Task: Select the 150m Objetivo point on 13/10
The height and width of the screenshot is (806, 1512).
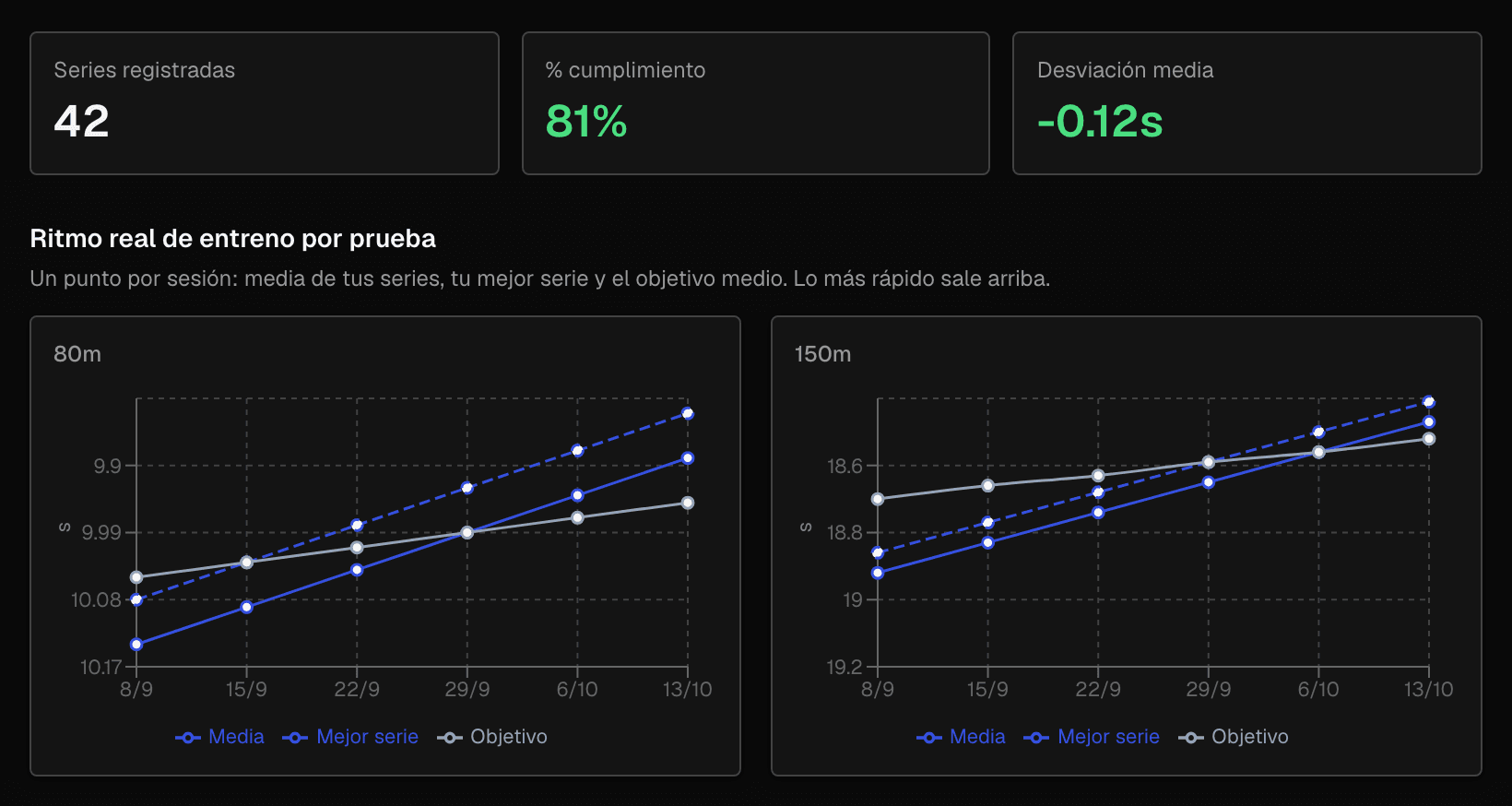Action: click(x=1429, y=439)
